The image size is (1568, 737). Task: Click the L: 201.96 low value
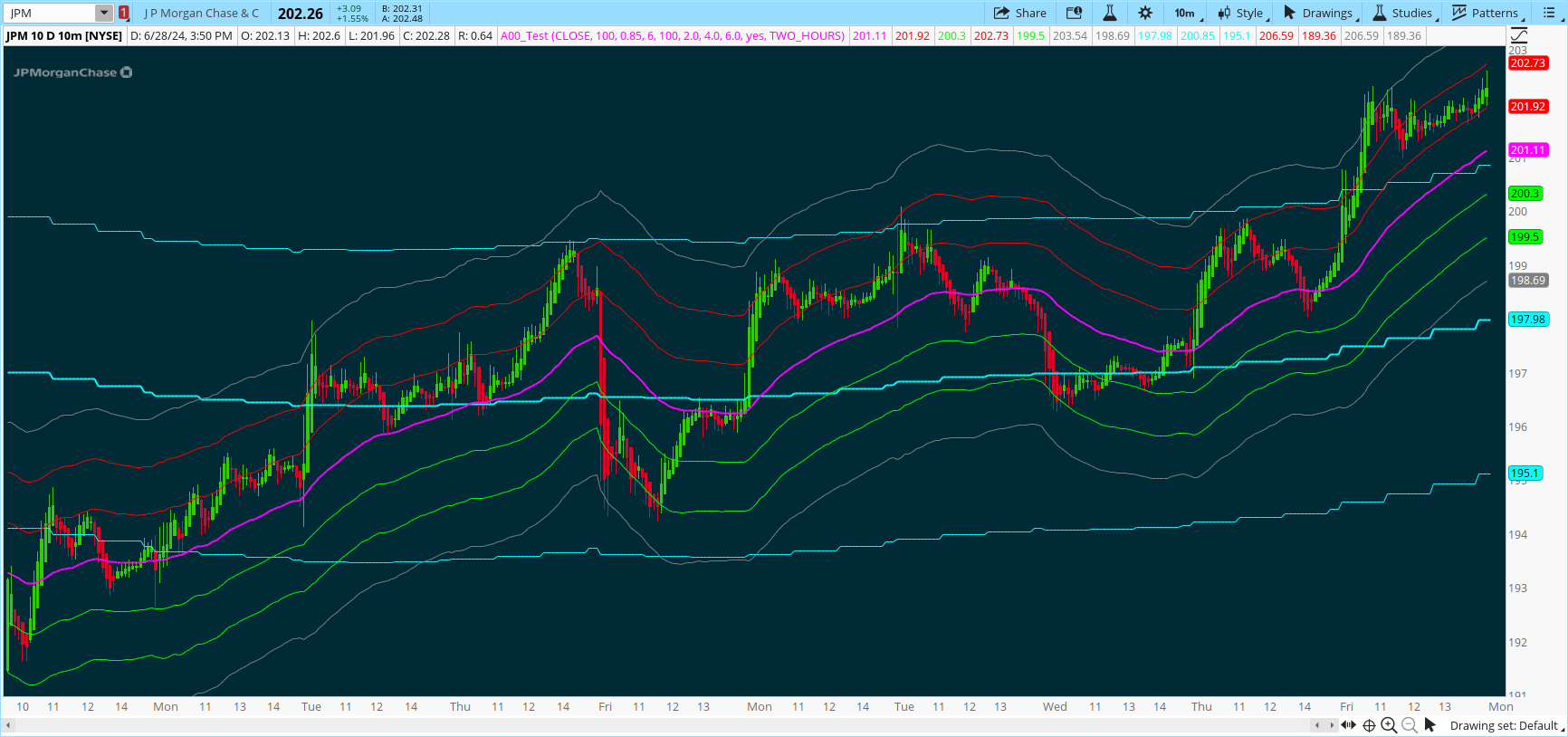372,35
